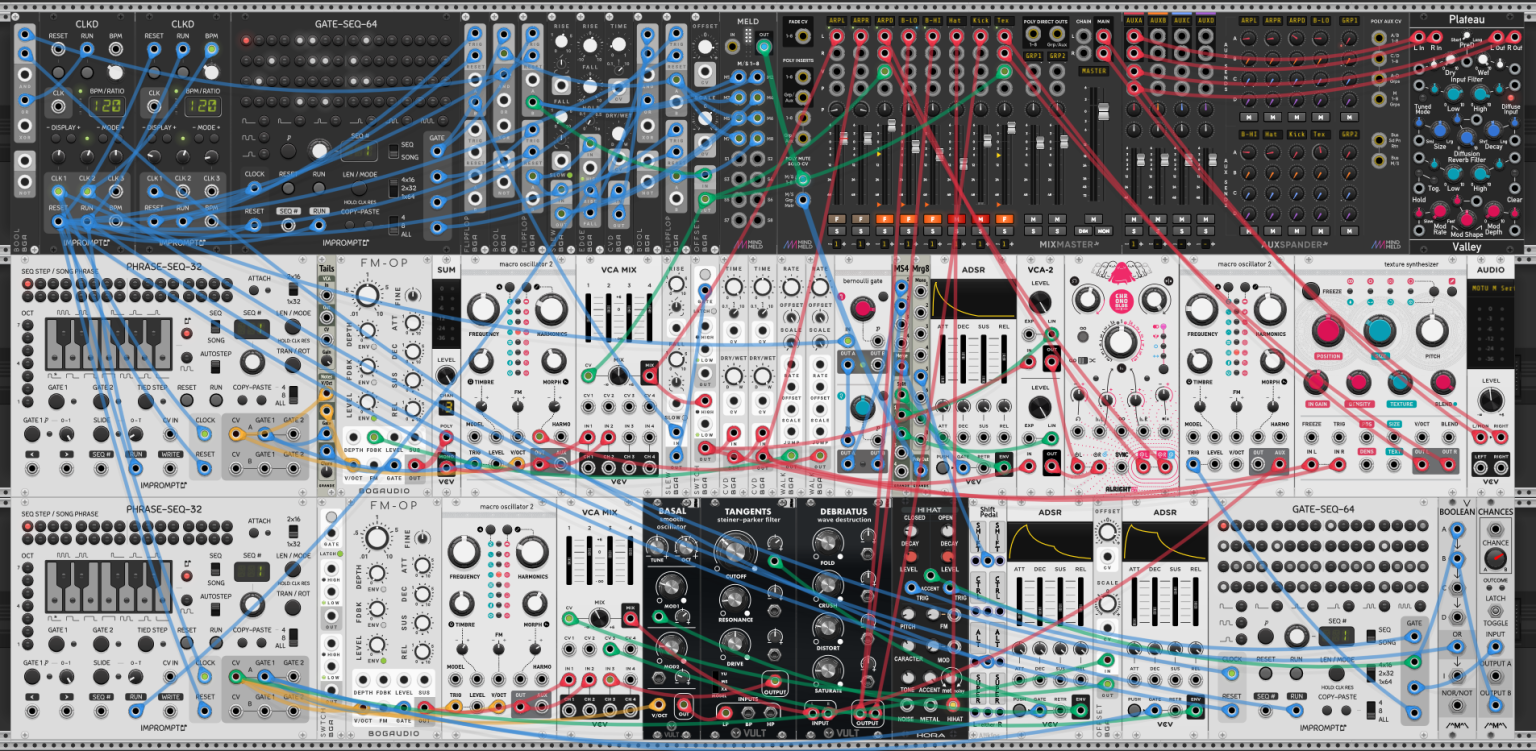Click the MONO button on MixMaster master
Screen dimensions: 1536x751
click(1104, 231)
